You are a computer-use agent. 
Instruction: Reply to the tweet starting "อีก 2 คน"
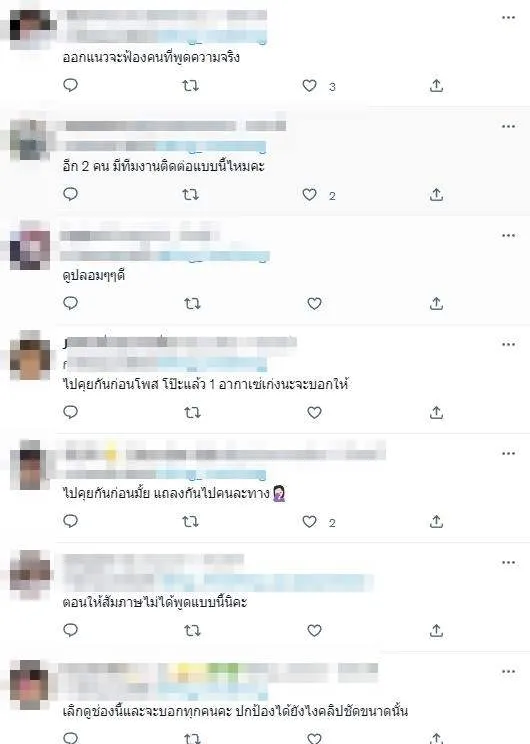[x=70, y=195]
